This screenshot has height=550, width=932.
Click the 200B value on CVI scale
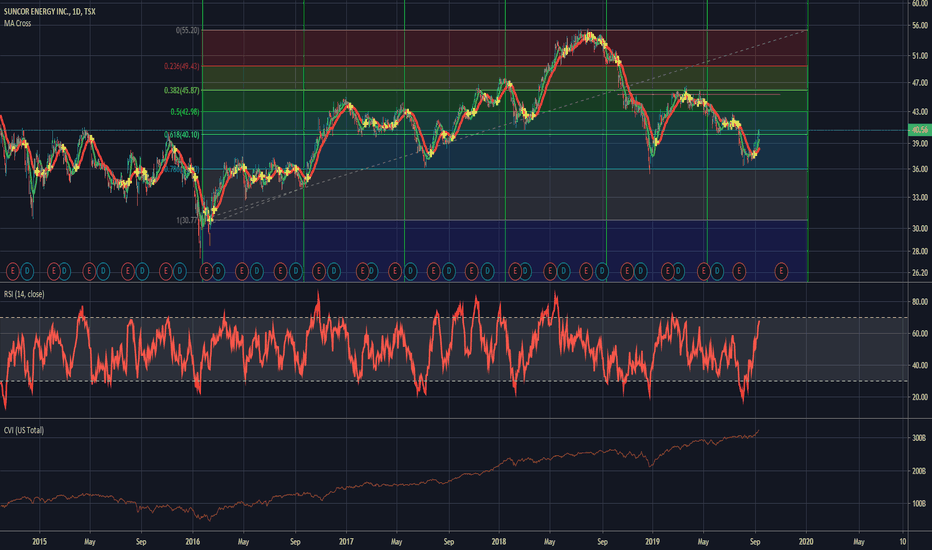[919, 471]
